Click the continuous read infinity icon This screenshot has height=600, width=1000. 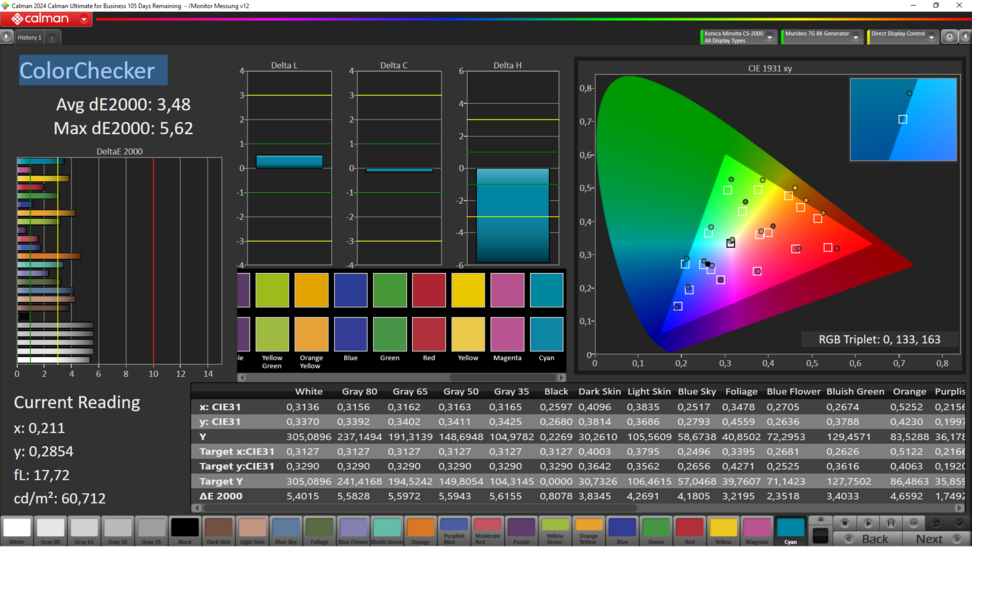coord(913,523)
